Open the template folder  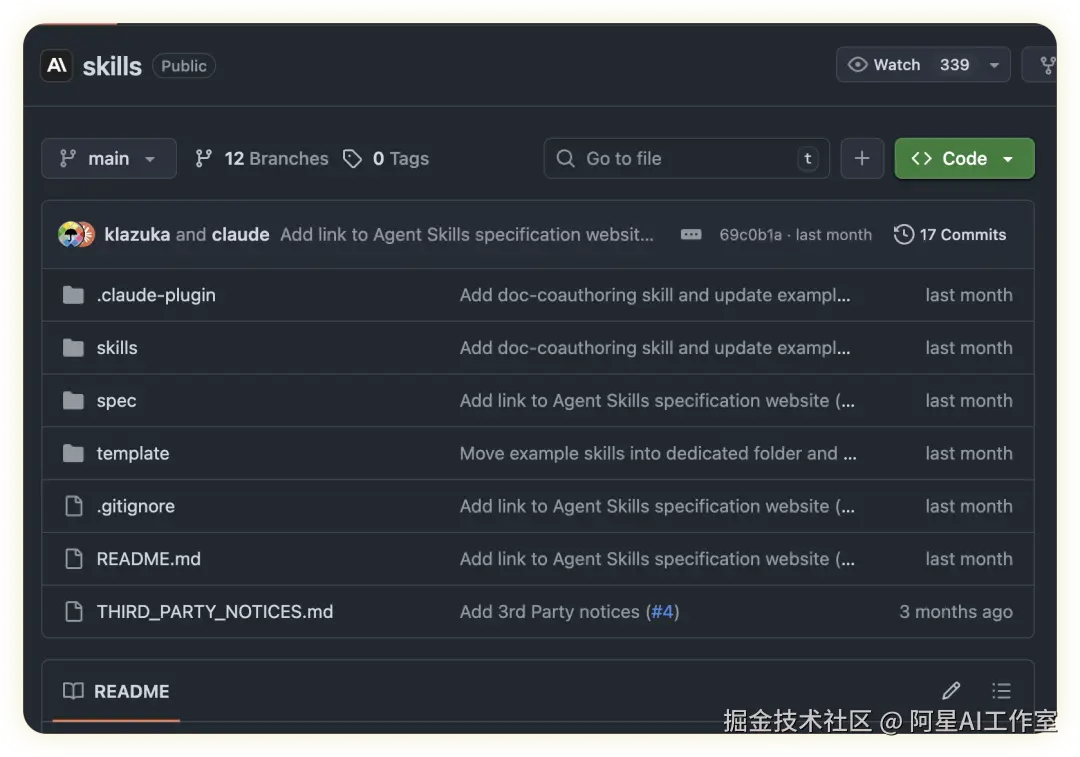point(133,453)
